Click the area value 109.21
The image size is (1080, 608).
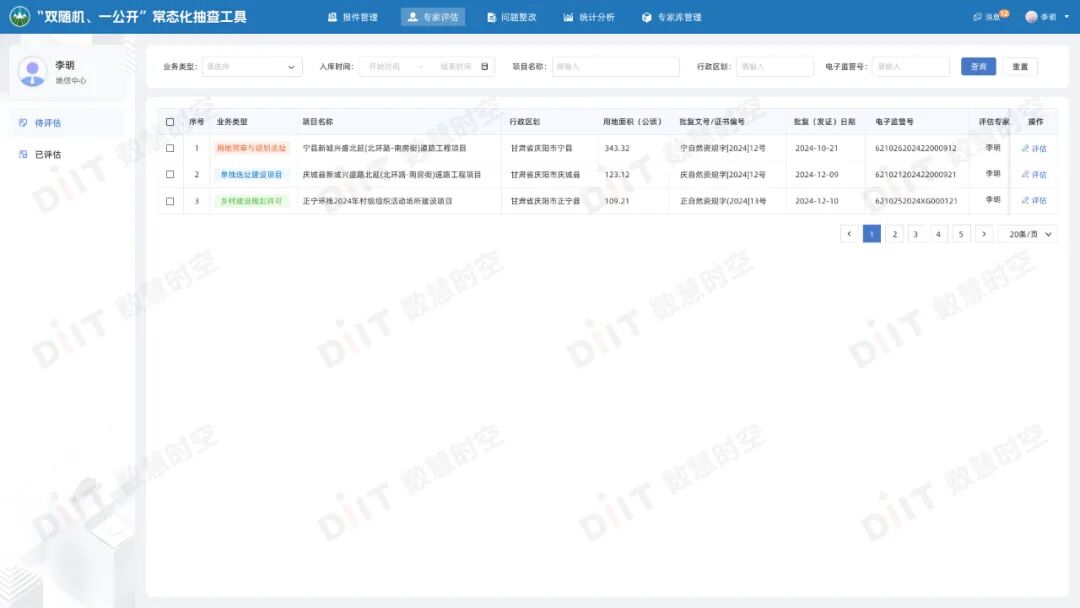[x=617, y=201]
